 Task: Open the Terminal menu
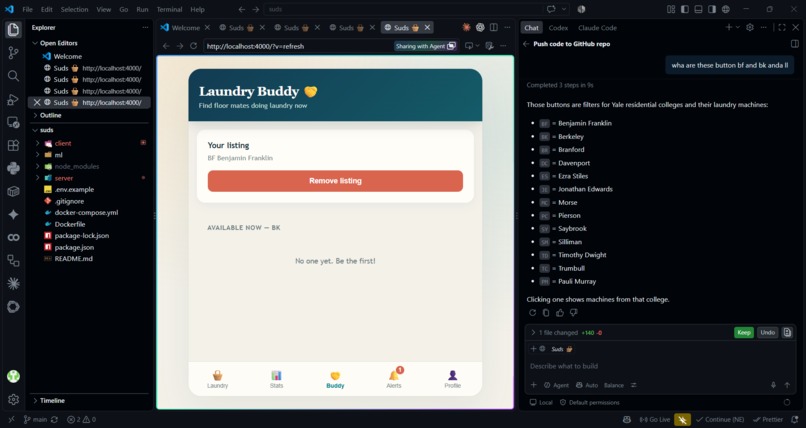(x=169, y=9)
